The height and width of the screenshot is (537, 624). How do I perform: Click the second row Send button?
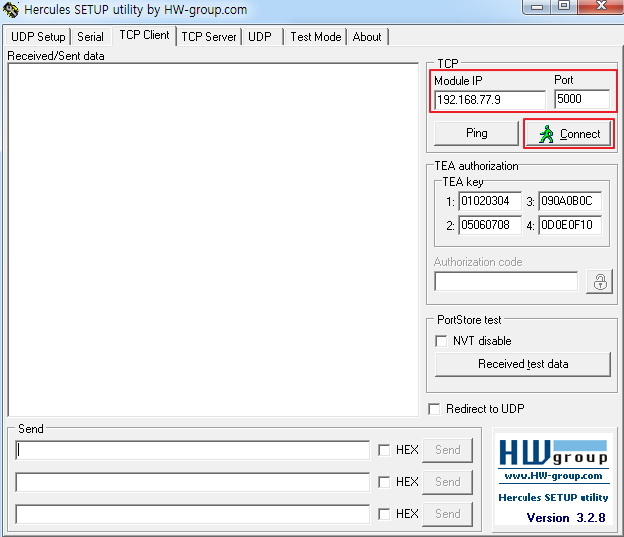click(447, 482)
